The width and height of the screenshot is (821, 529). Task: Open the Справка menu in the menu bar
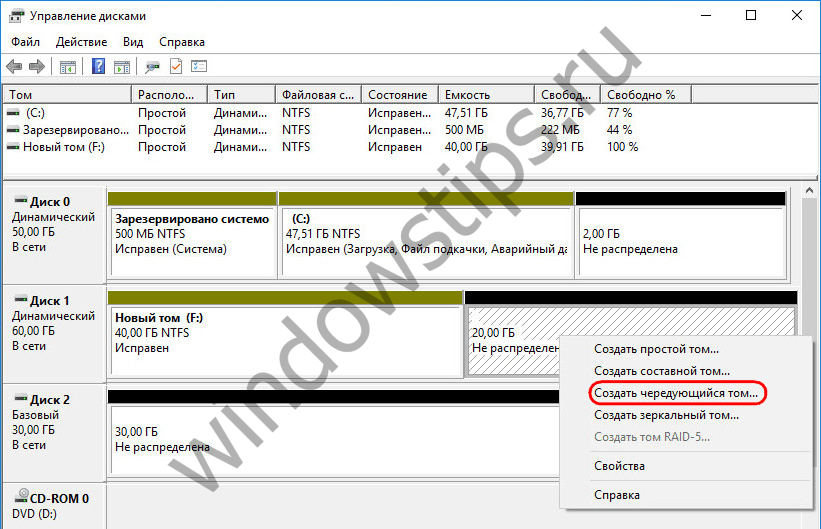tap(182, 42)
